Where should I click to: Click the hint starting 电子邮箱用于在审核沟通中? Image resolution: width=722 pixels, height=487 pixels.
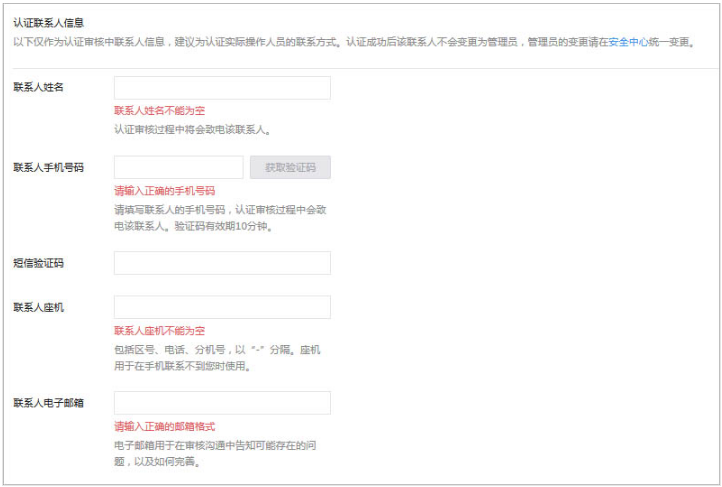click(x=215, y=453)
